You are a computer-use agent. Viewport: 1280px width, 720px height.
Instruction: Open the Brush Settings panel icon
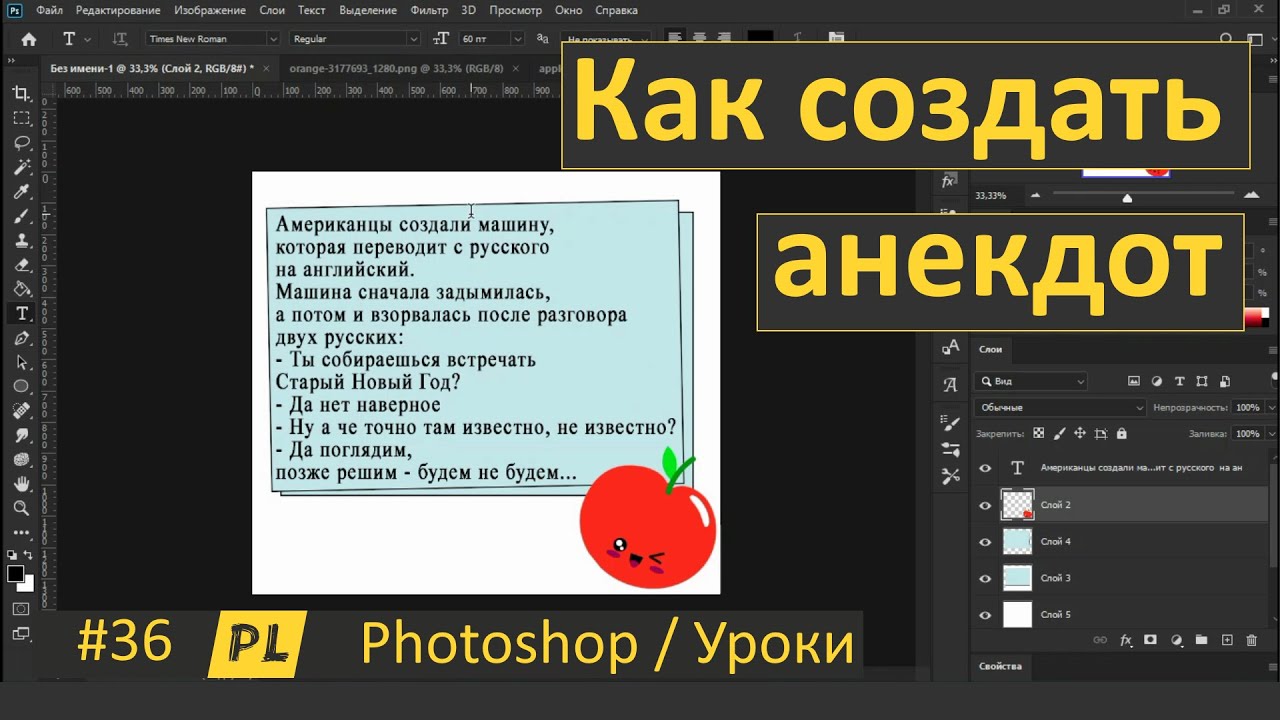950,423
